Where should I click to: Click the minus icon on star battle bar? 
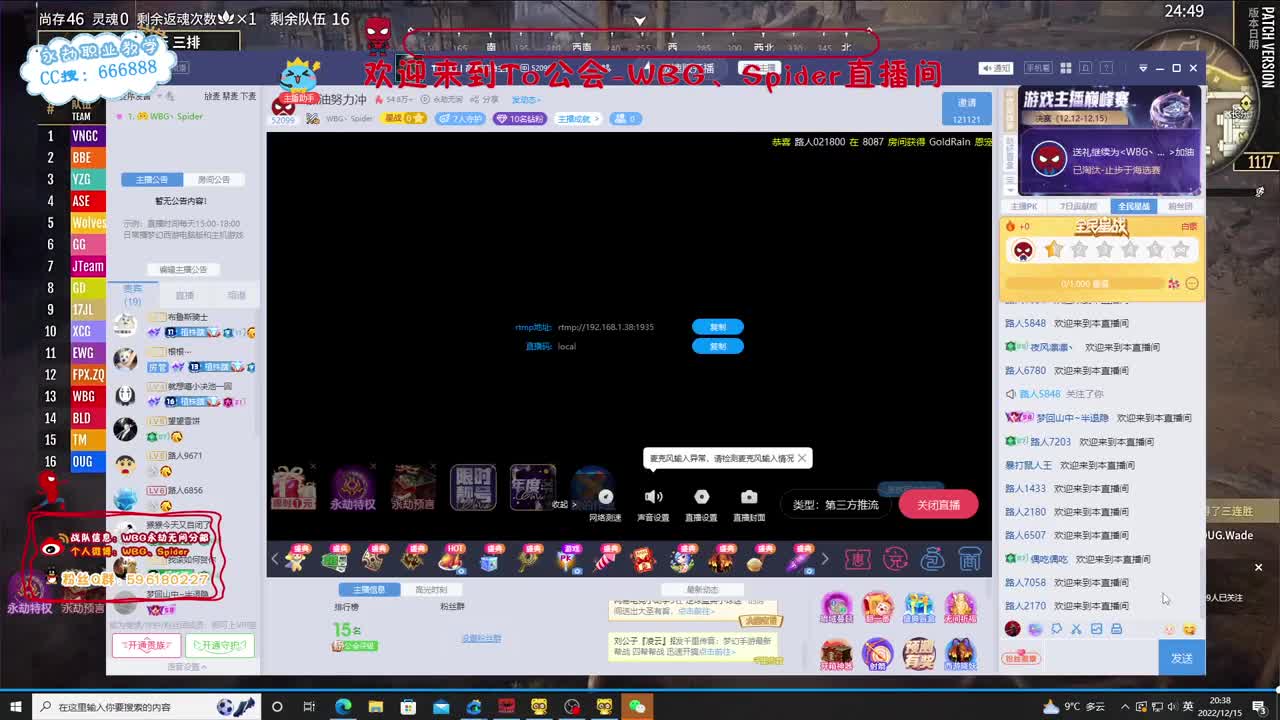(1192, 284)
